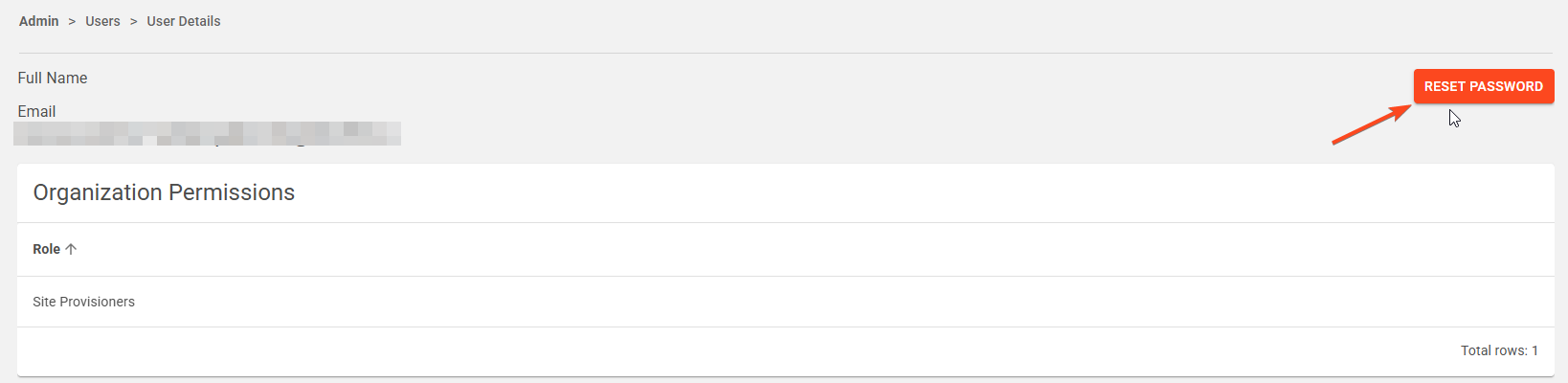1568x383 pixels.
Task: Click the separator between Admin and Users
Action: 72,21
